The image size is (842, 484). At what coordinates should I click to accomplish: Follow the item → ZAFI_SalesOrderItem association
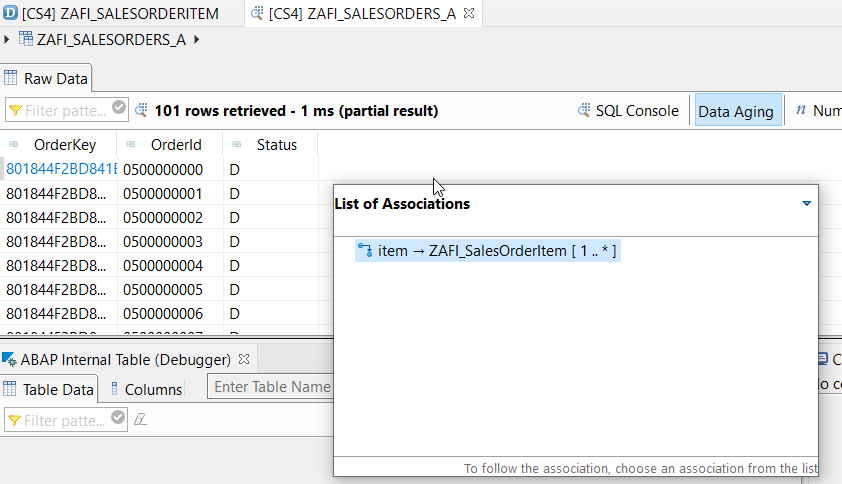488,251
